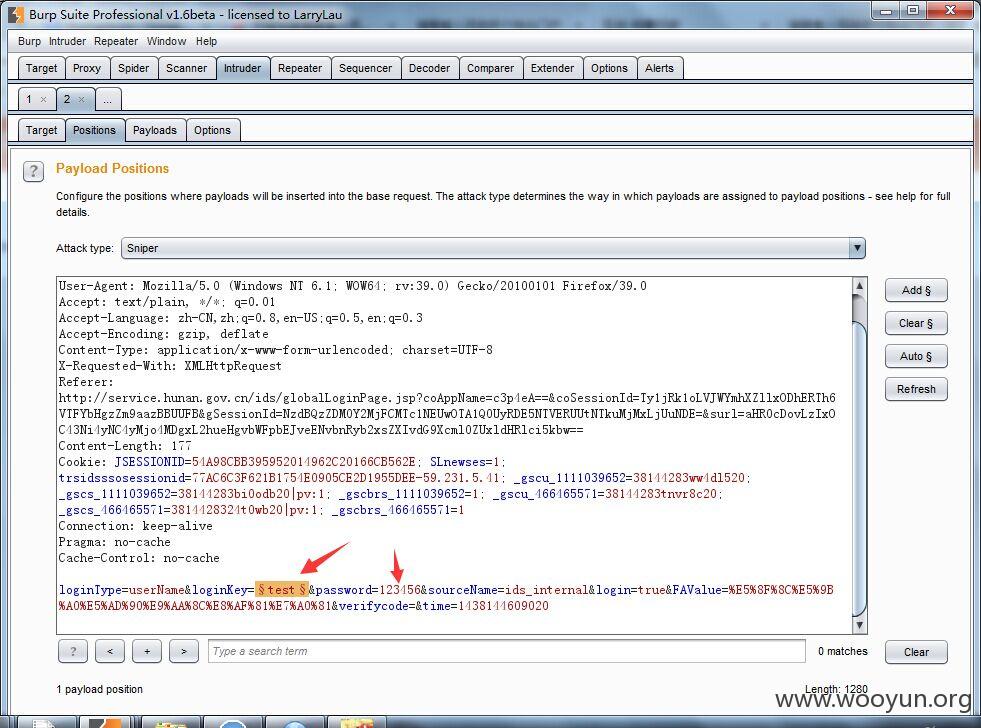Image resolution: width=981 pixels, height=728 pixels.
Task: Open the Sniper attack type combo box
Action: 493,248
